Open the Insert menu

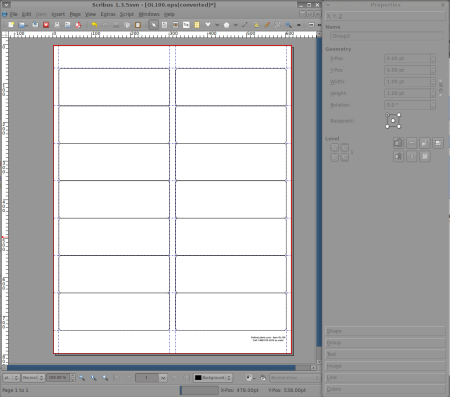click(x=58, y=14)
